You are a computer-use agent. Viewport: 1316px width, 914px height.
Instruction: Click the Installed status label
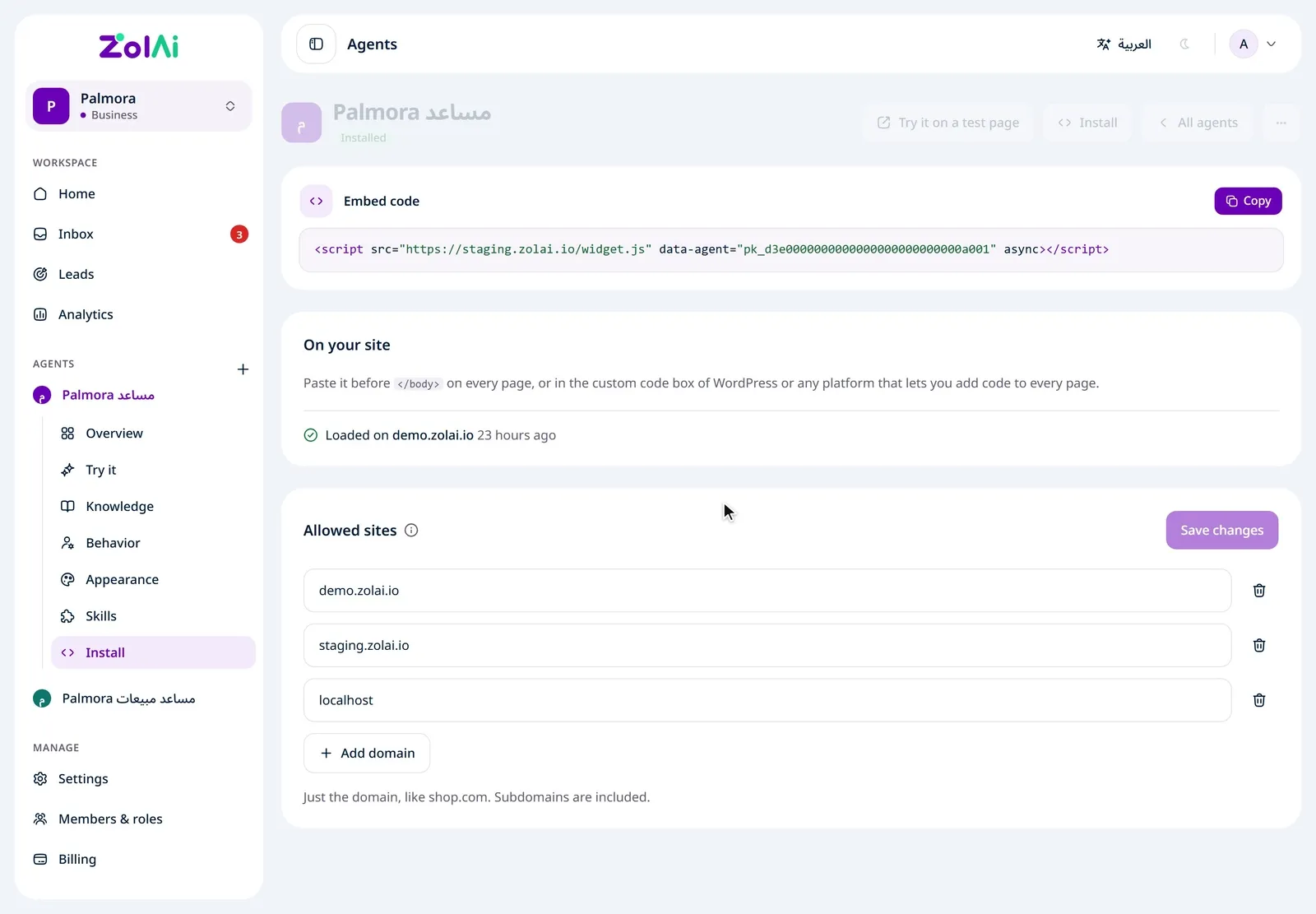point(363,138)
